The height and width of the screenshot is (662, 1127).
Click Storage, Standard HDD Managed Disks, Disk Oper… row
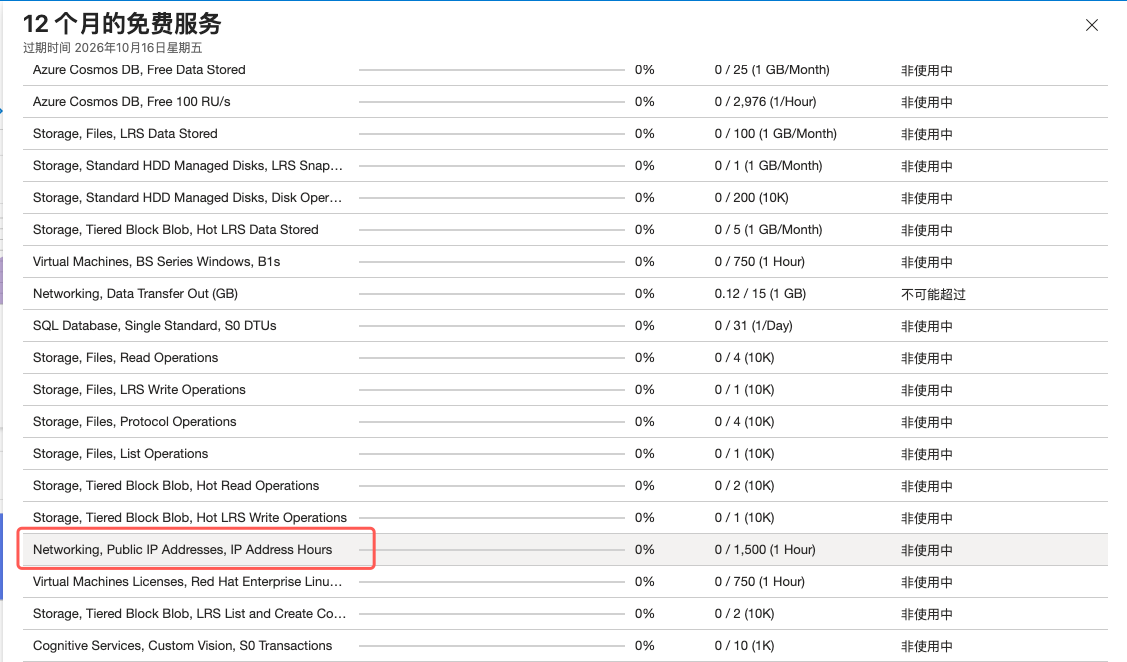tap(565, 198)
